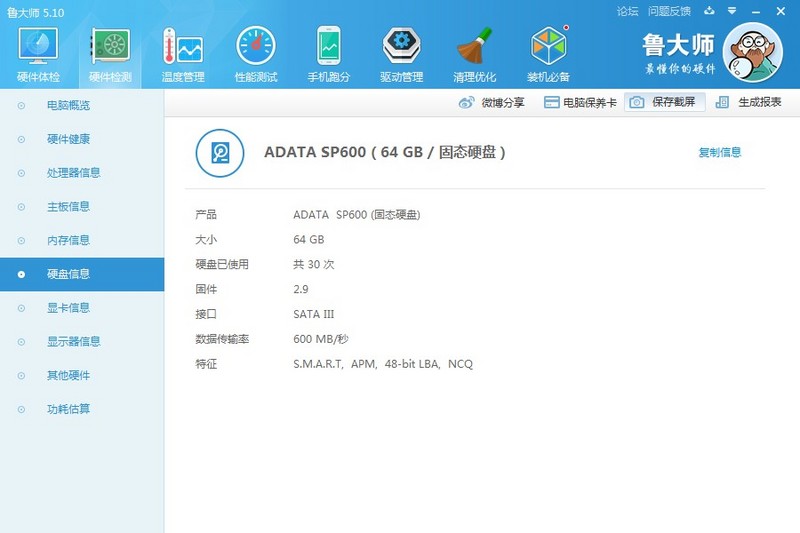Share via 微博分享

[x=491, y=103]
